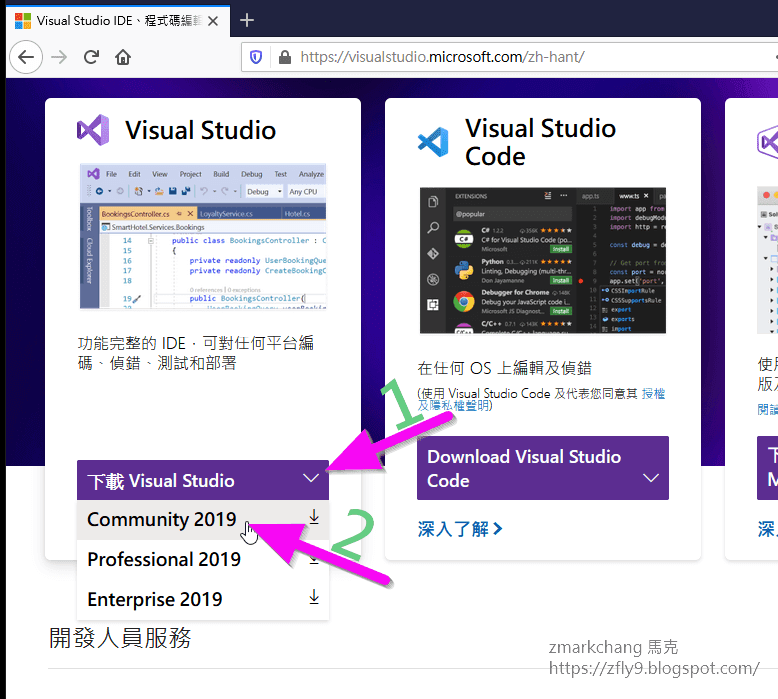Image resolution: width=778 pixels, height=699 pixels.
Task: Open tracking protection shield icon in address bar
Action: click(x=256, y=57)
